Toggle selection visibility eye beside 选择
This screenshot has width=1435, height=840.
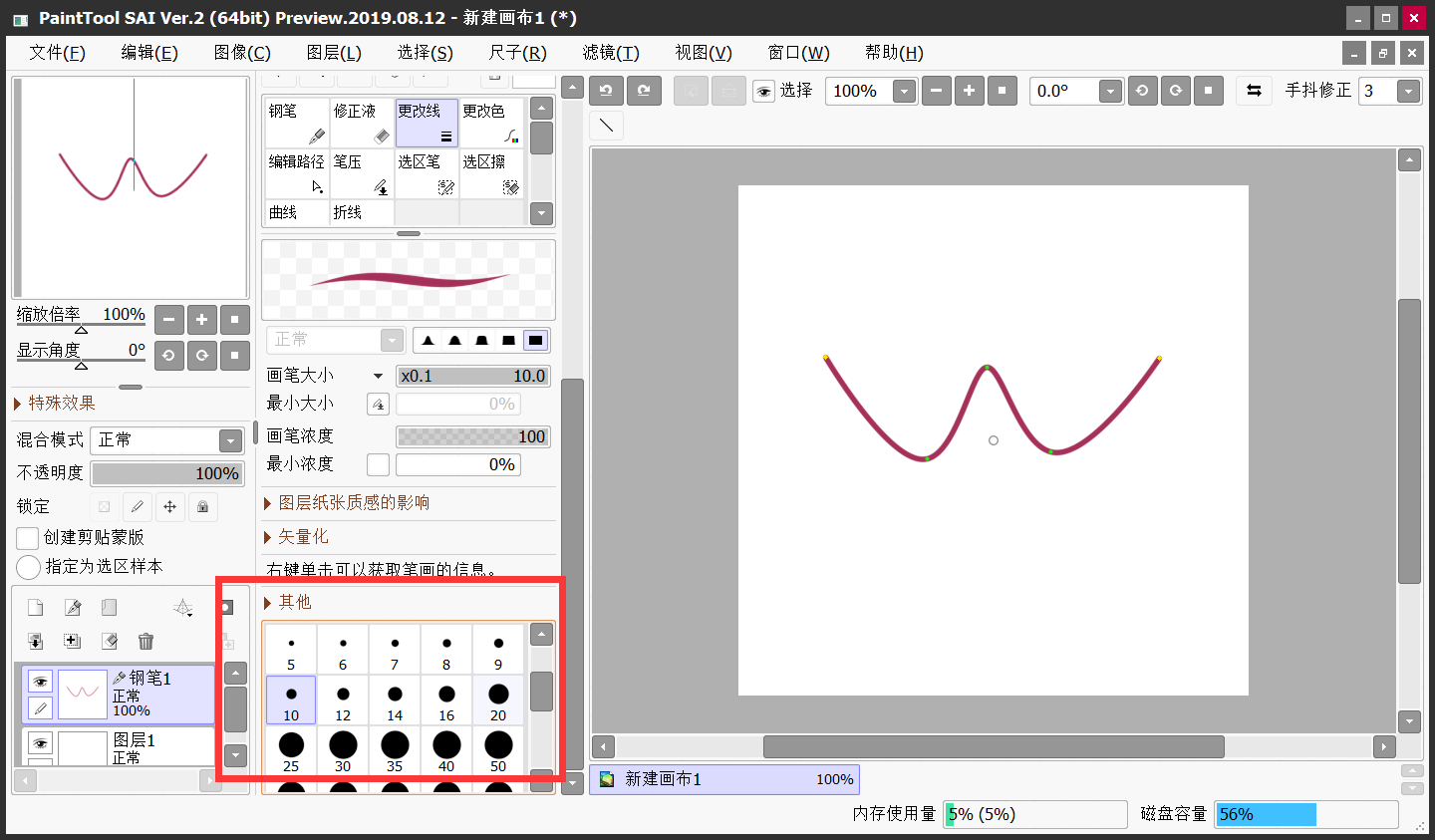763,92
